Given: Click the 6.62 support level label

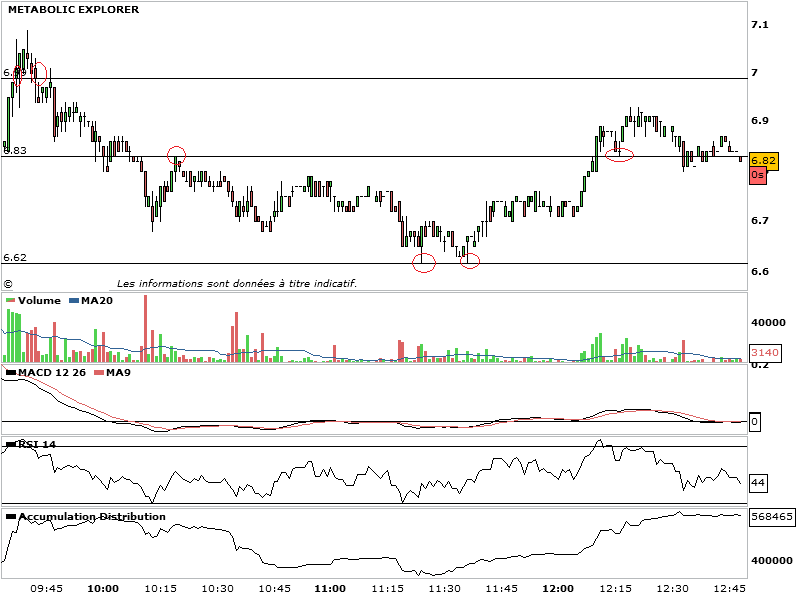Looking at the screenshot, I should [x=15, y=258].
